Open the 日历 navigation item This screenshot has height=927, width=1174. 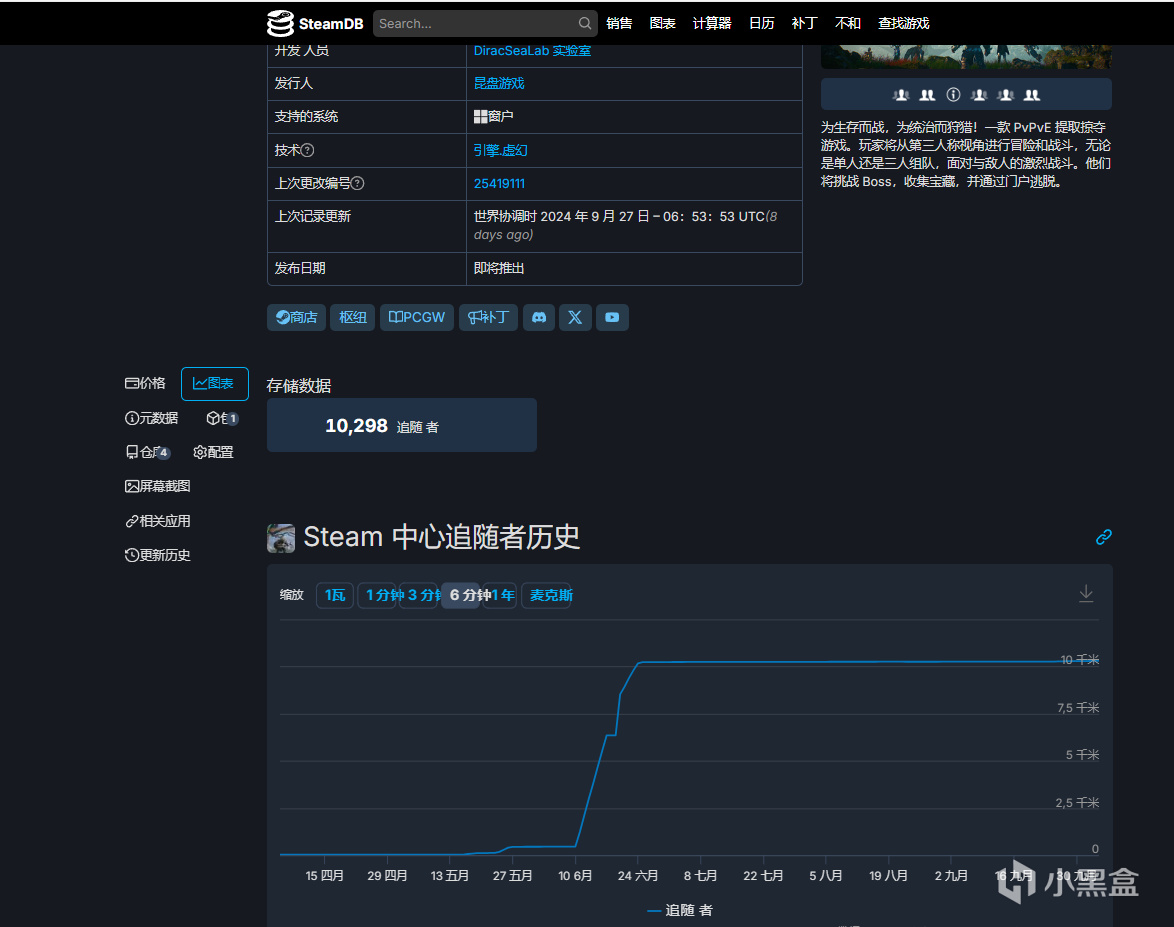[x=761, y=23]
